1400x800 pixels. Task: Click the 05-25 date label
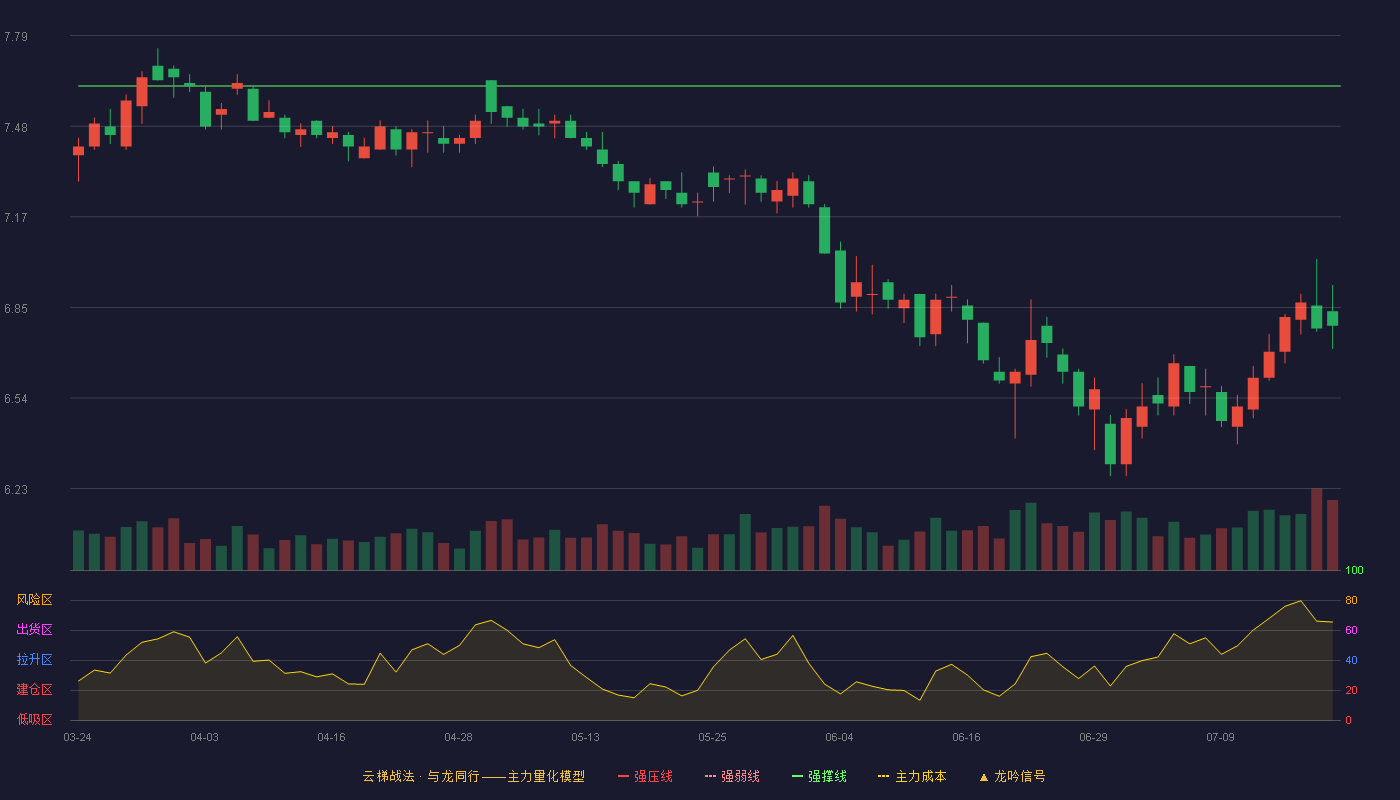(712, 737)
